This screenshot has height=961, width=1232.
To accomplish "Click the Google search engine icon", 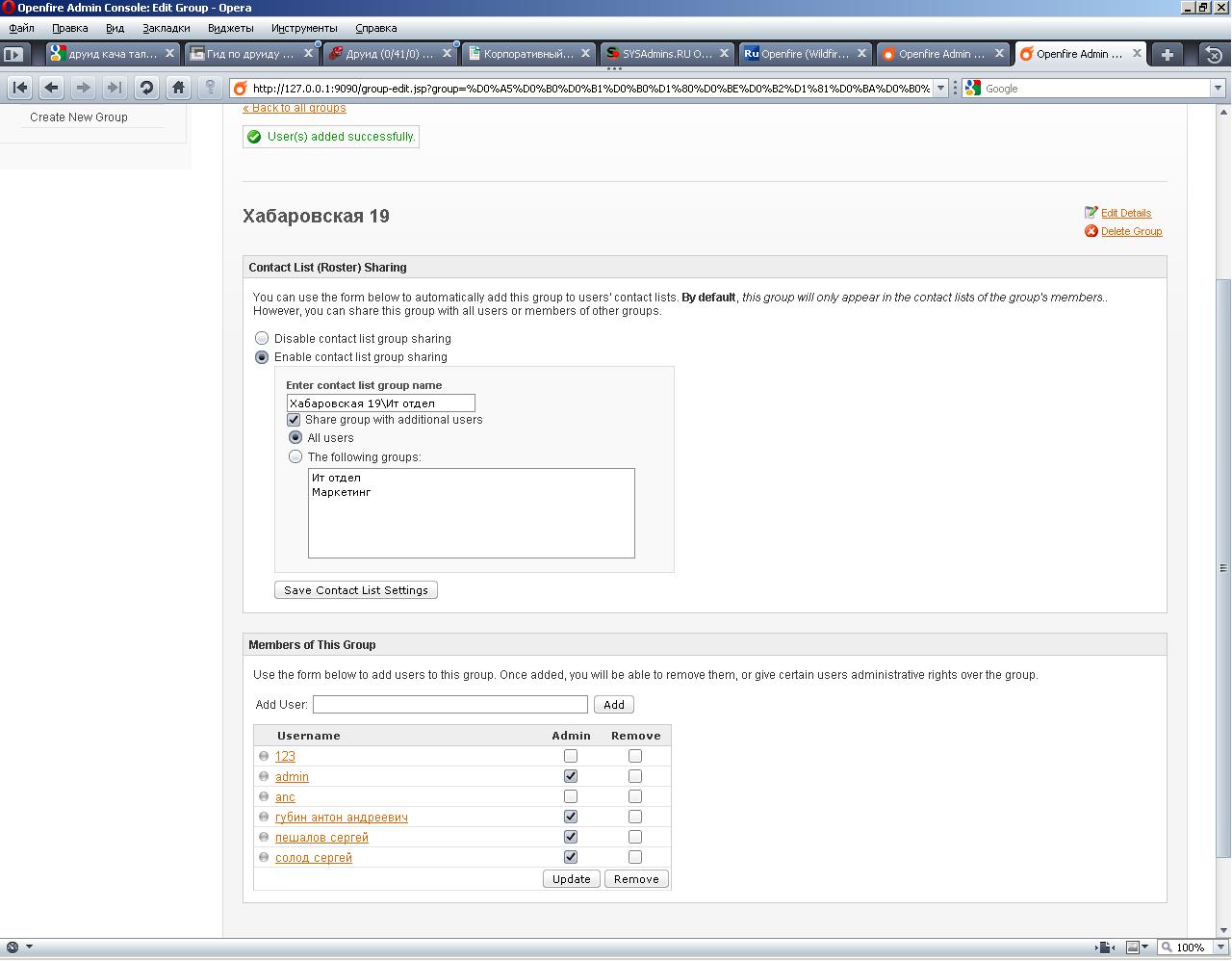I will coord(973,88).
